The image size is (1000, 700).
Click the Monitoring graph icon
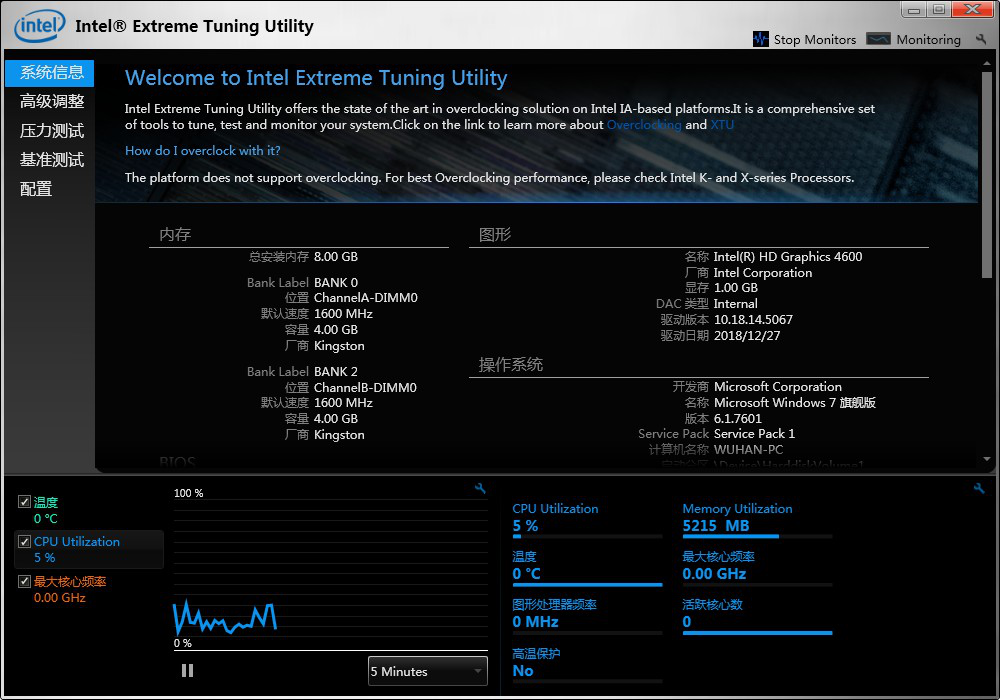[878, 39]
